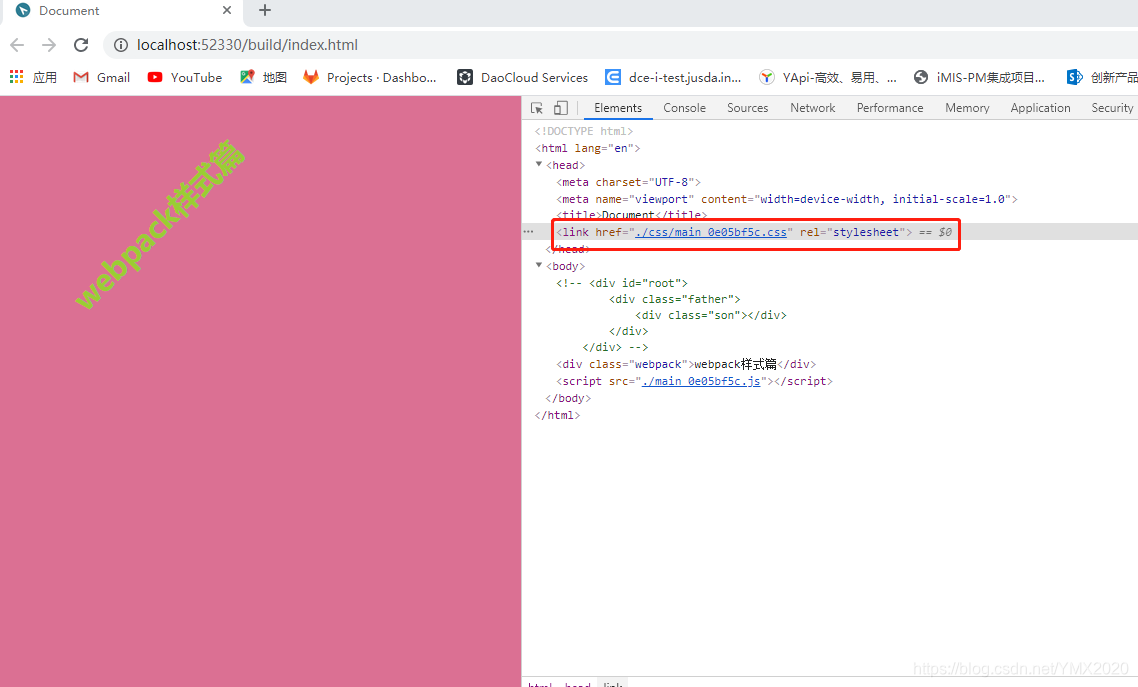
Task: Switch to the Memory tab
Action: (x=967, y=108)
